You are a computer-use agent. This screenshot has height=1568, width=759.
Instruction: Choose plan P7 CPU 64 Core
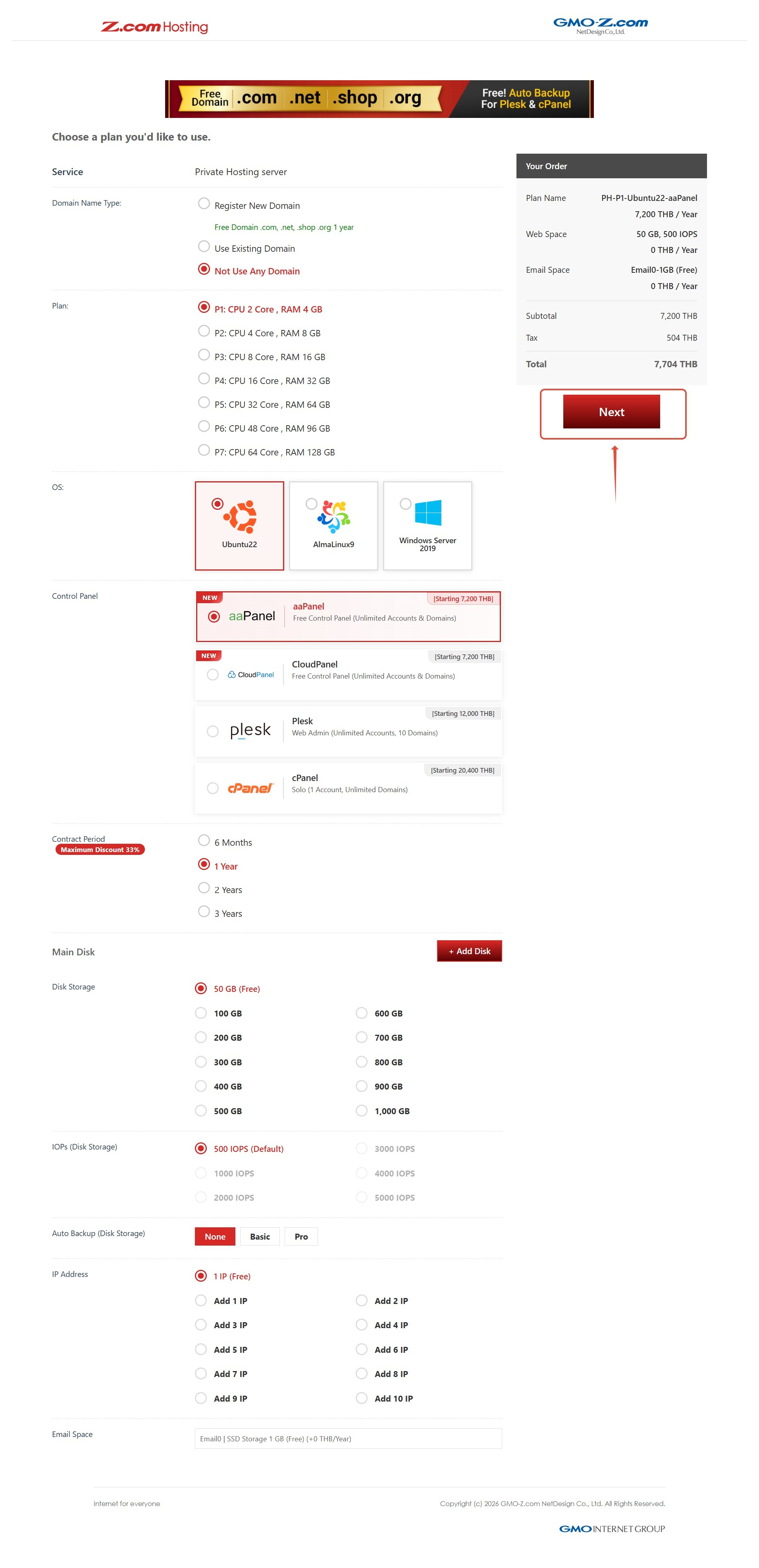(204, 450)
